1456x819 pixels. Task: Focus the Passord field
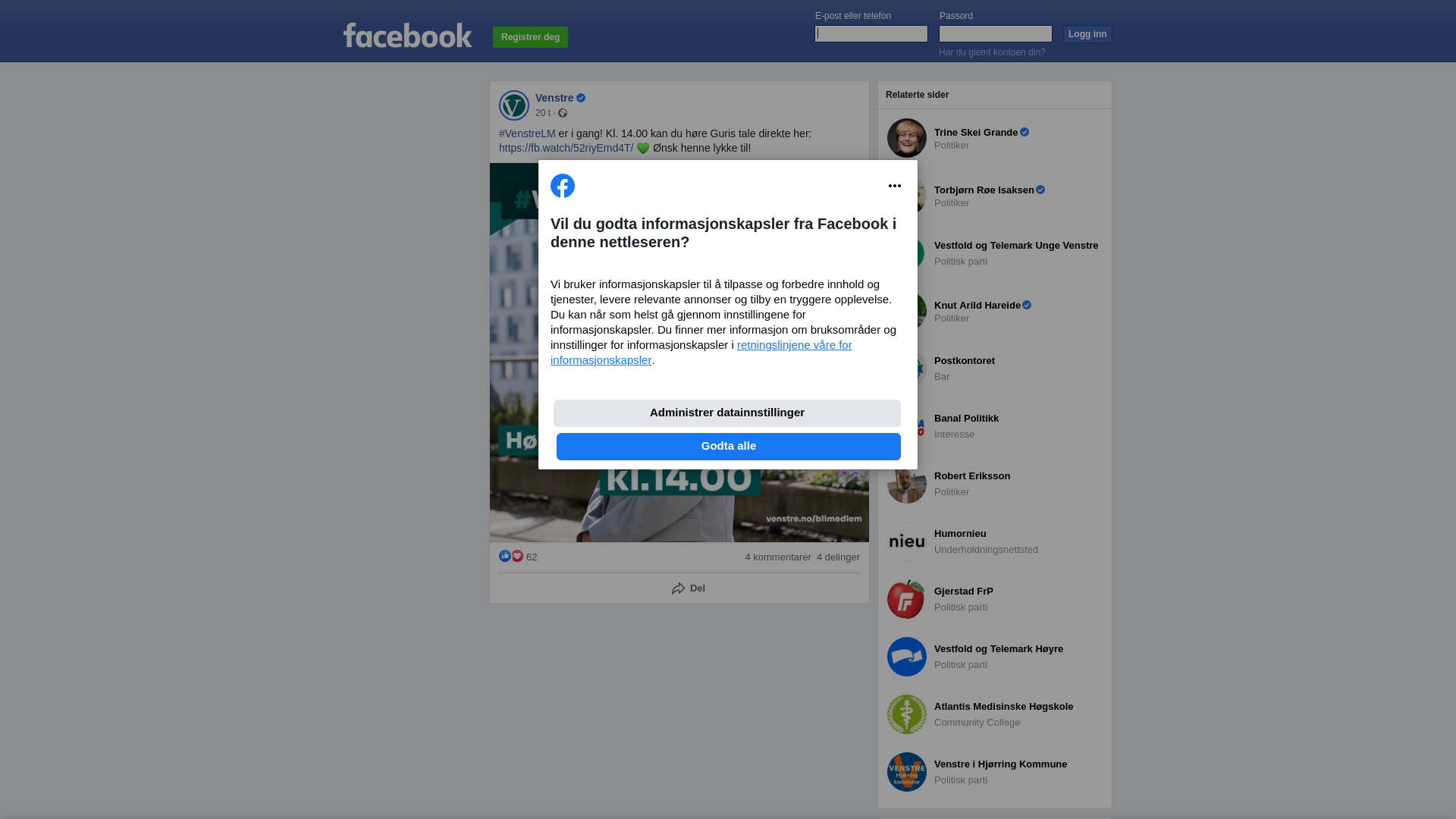pyautogui.click(x=996, y=33)
